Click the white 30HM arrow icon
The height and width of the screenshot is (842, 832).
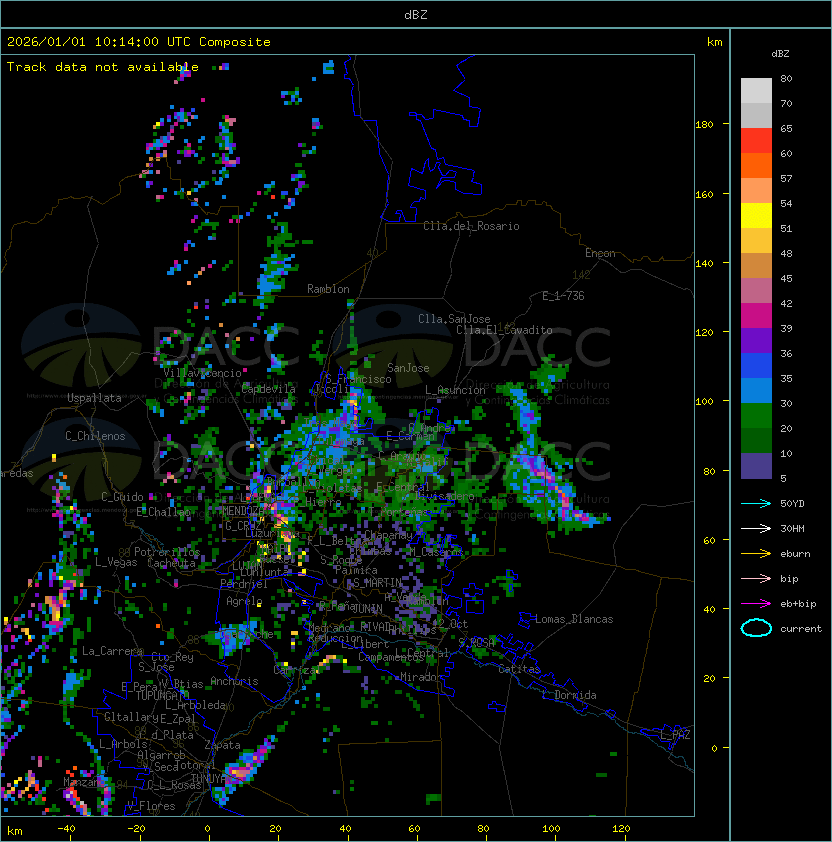coord(756,528)
